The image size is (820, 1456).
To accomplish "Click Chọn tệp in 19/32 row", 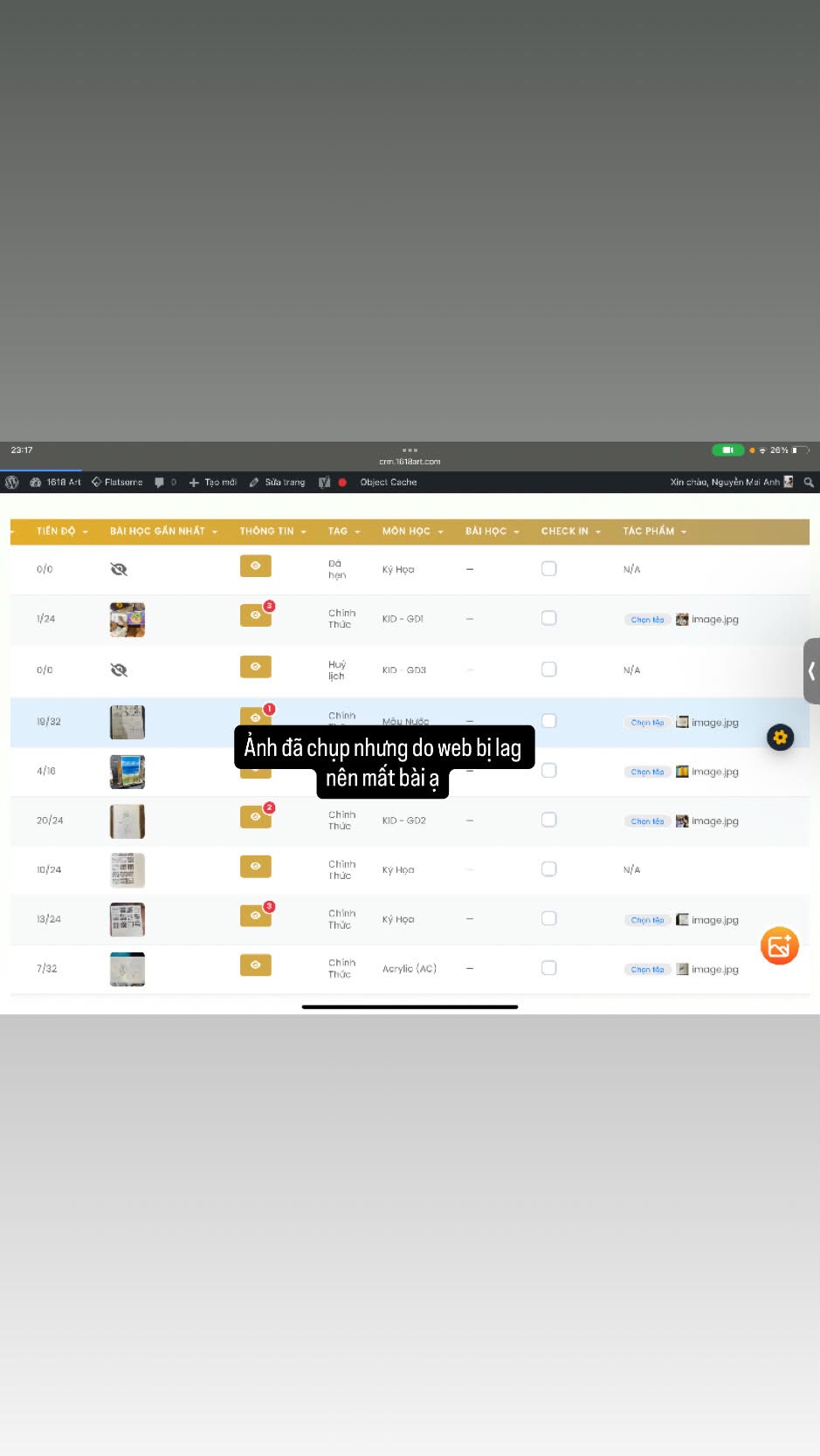I will [647, 723].
